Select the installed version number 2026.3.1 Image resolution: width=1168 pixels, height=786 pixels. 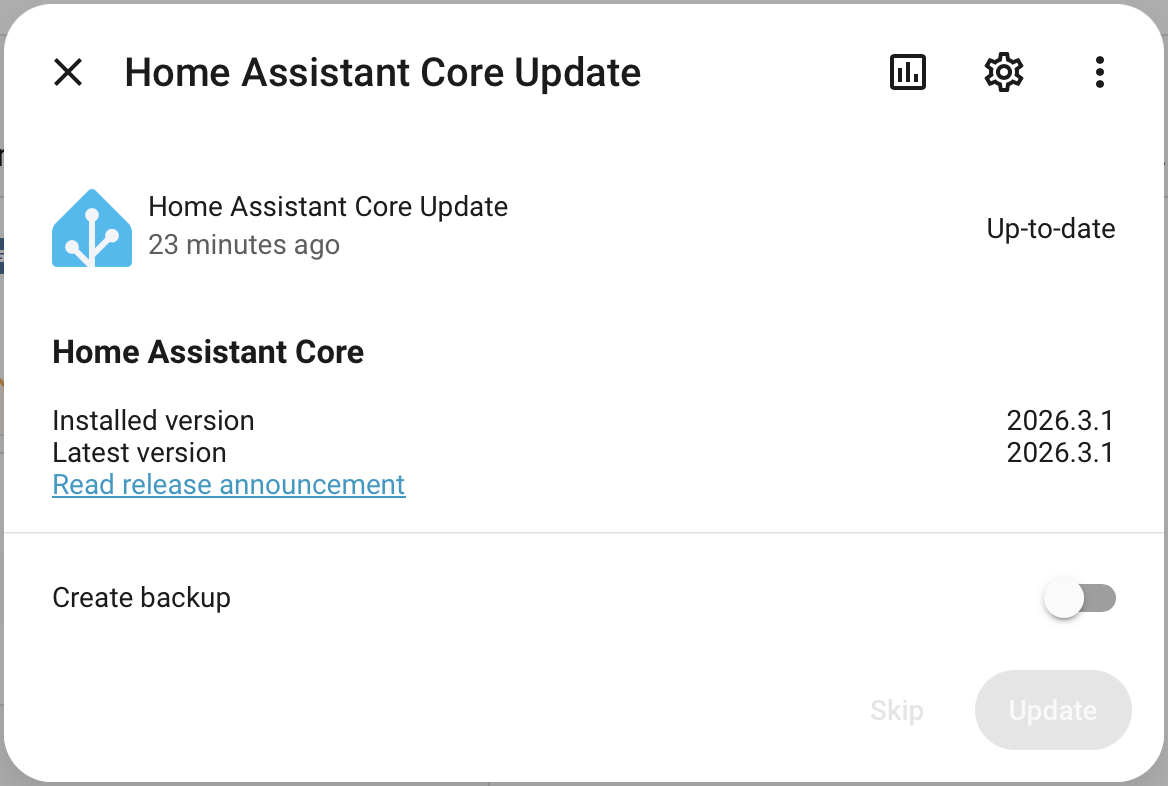point(1060,420)
